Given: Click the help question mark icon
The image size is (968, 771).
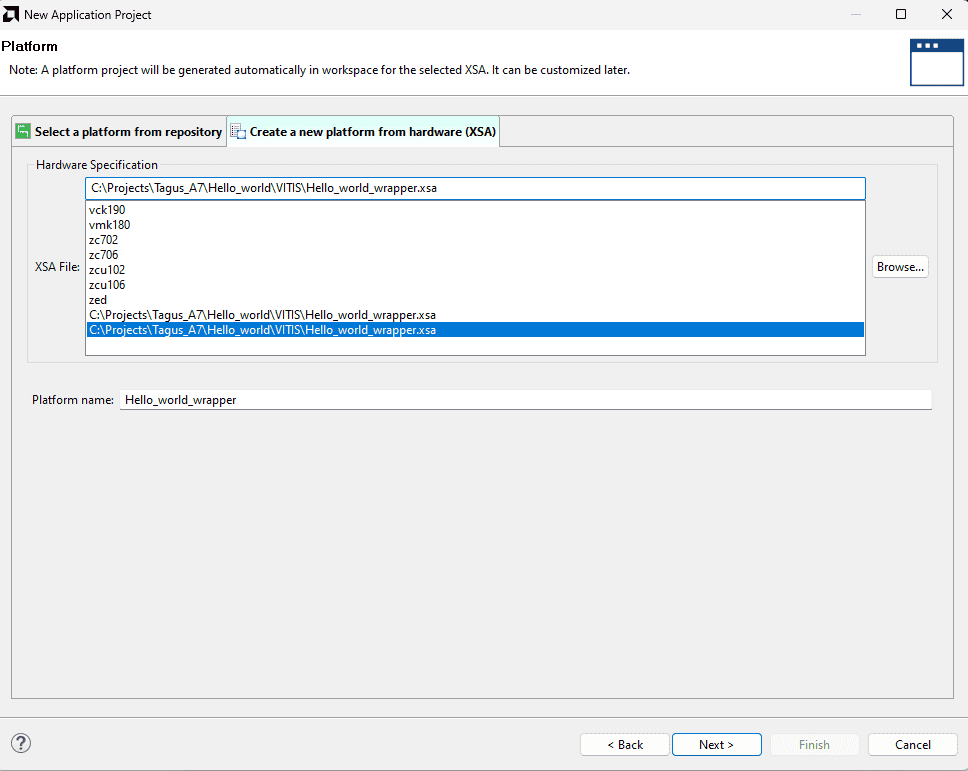Looking at the screenshot, I should pyautogui.click(x=21, y=743).
